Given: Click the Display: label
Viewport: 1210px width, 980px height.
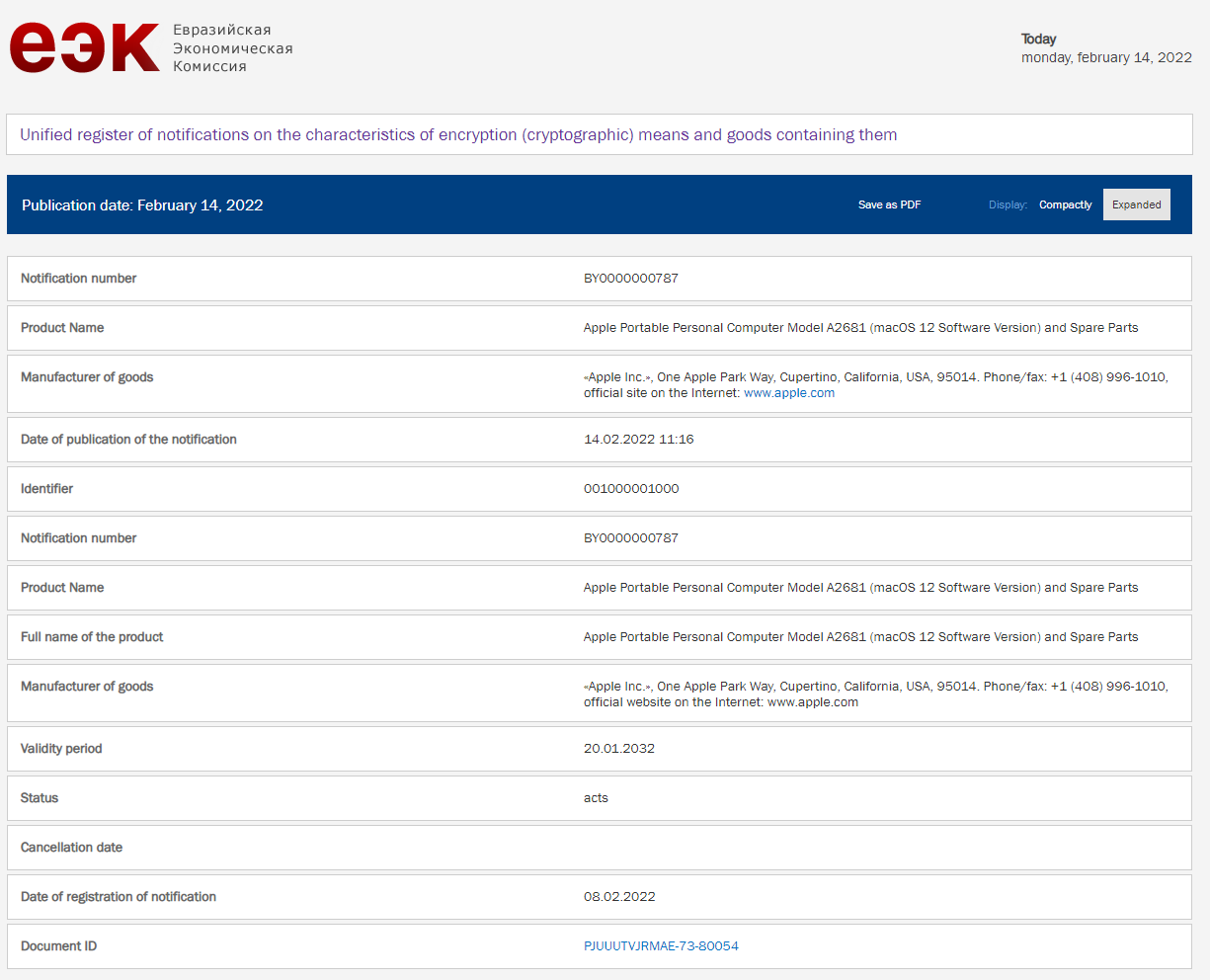Looking at the screenshot, I should [x=1008, y=204].
